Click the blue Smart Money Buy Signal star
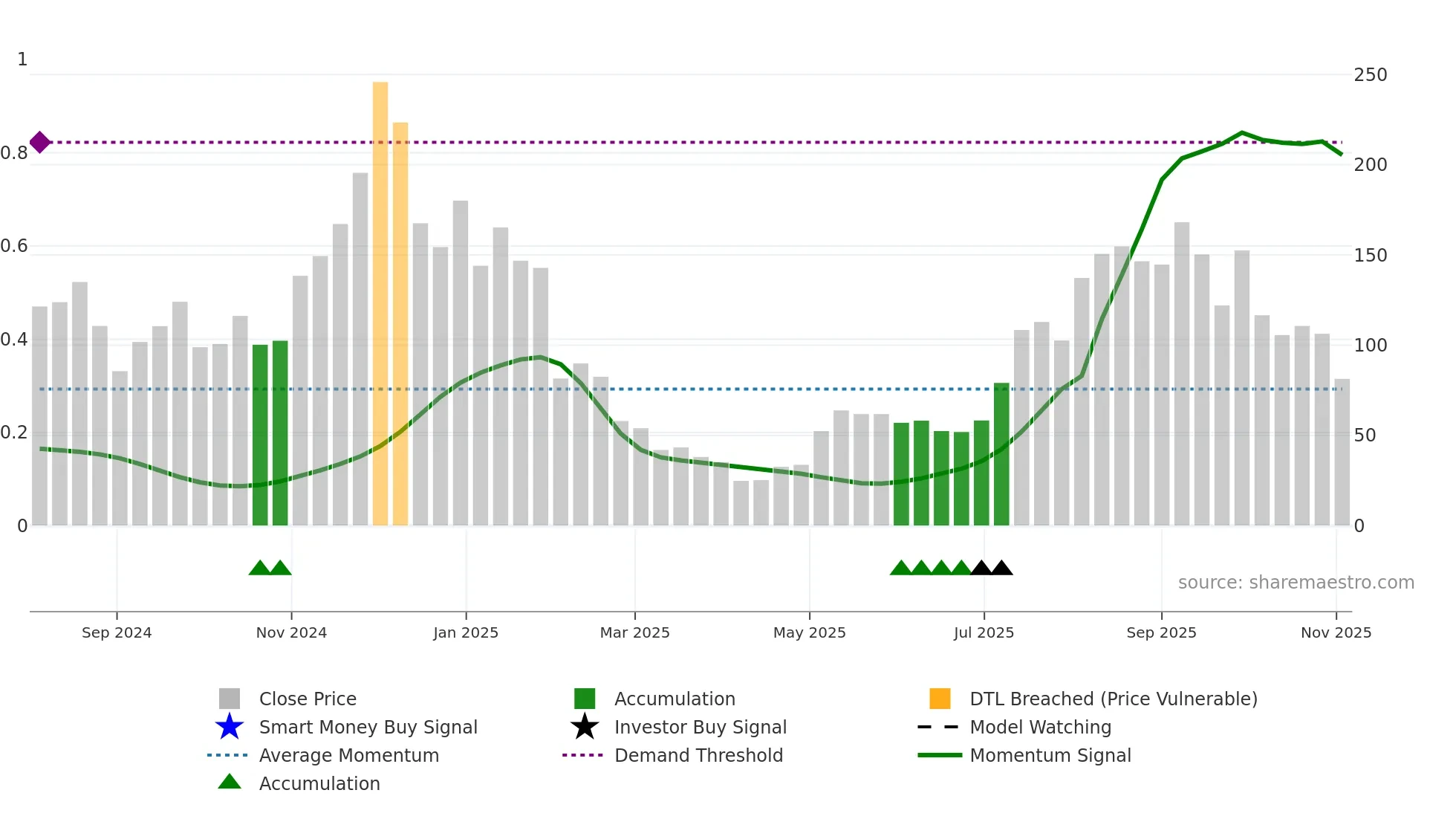The width and height of the screenshot is (1456, 819). pos(230,727)
